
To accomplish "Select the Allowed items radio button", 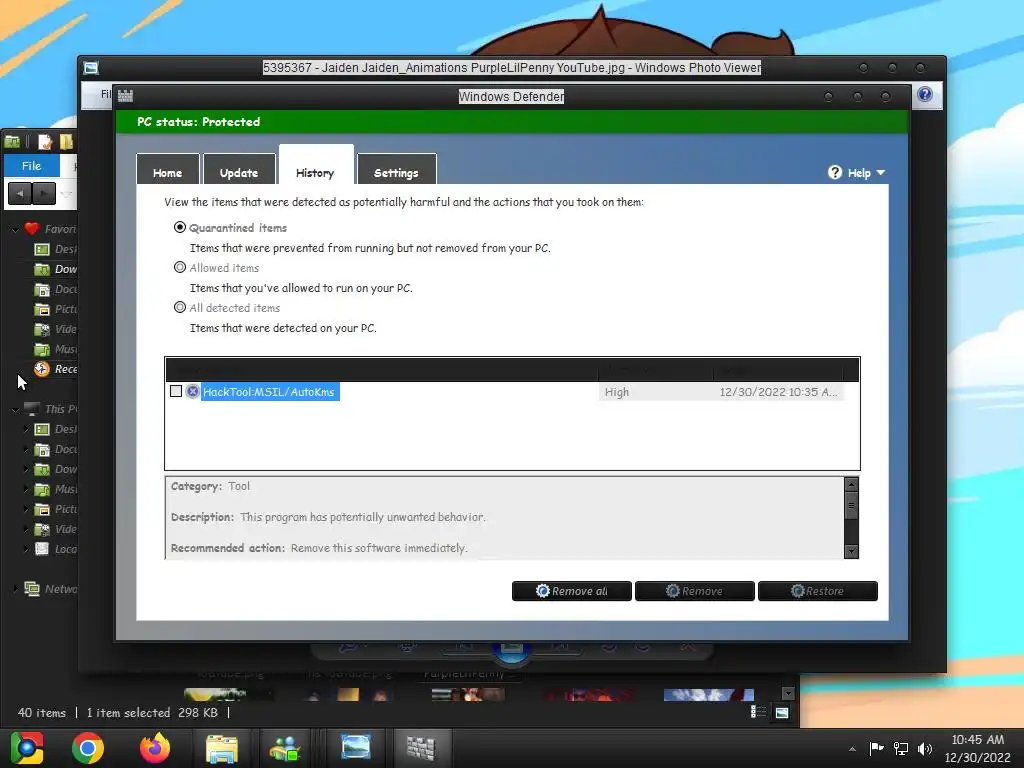I will pyautogui.click(x=180, y=267).
